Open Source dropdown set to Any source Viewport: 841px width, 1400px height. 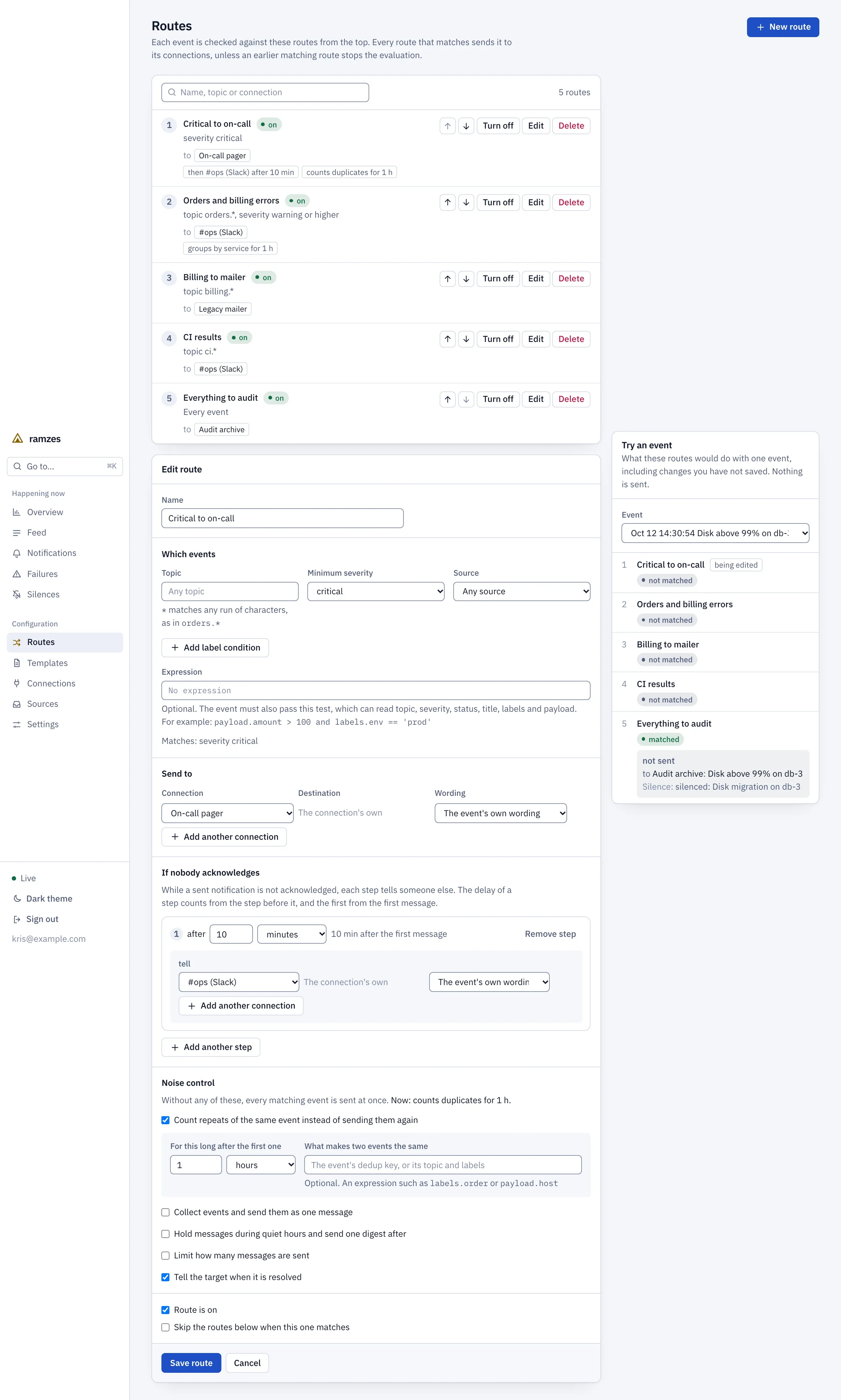pyautogui.click(x=521, y=591)
